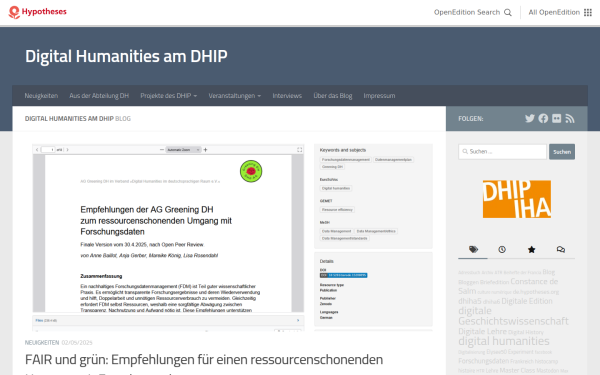Open the Impressum menu item
The image size is (600, 375).
(379, 96)
